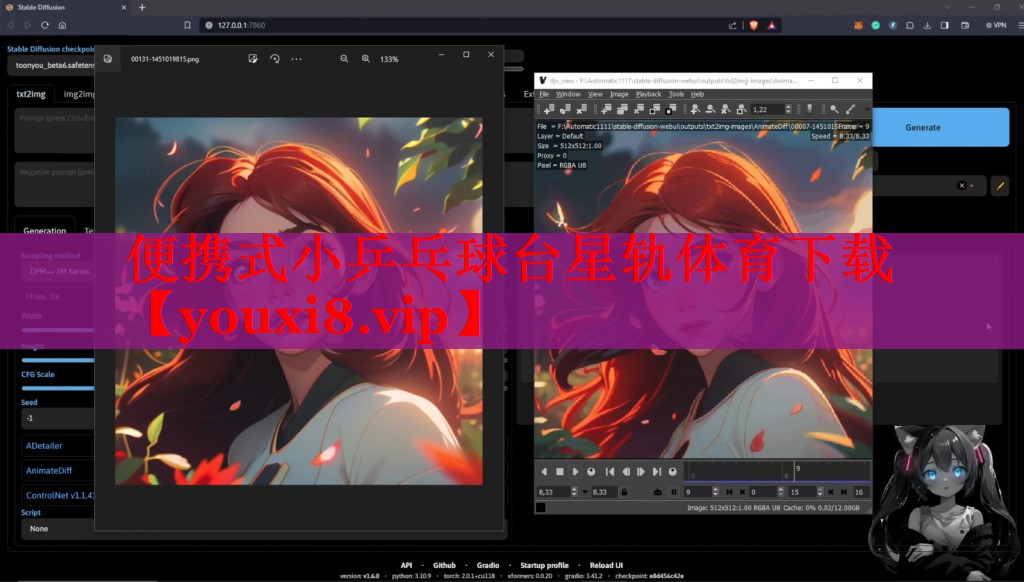Stop playback in djv_view
Viewport: 1024px width, 582px height.
[560, 472]
